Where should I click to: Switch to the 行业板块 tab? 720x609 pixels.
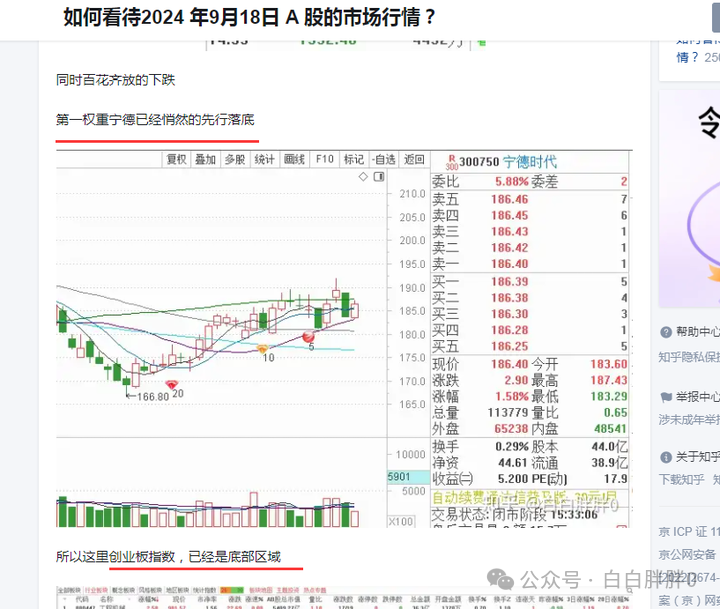(96, 590)
